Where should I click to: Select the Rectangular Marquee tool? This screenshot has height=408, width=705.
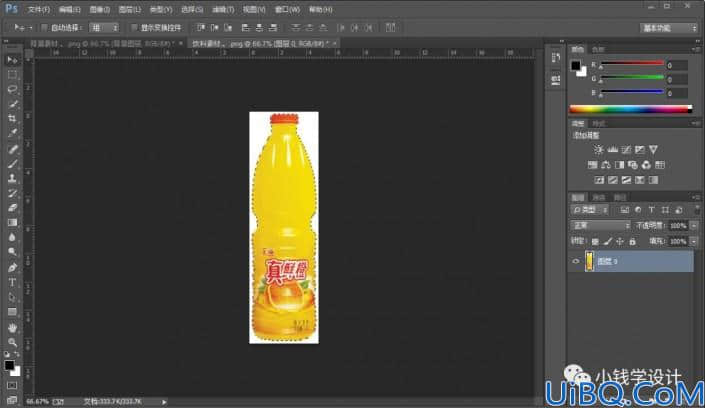(x=12, y=75)
